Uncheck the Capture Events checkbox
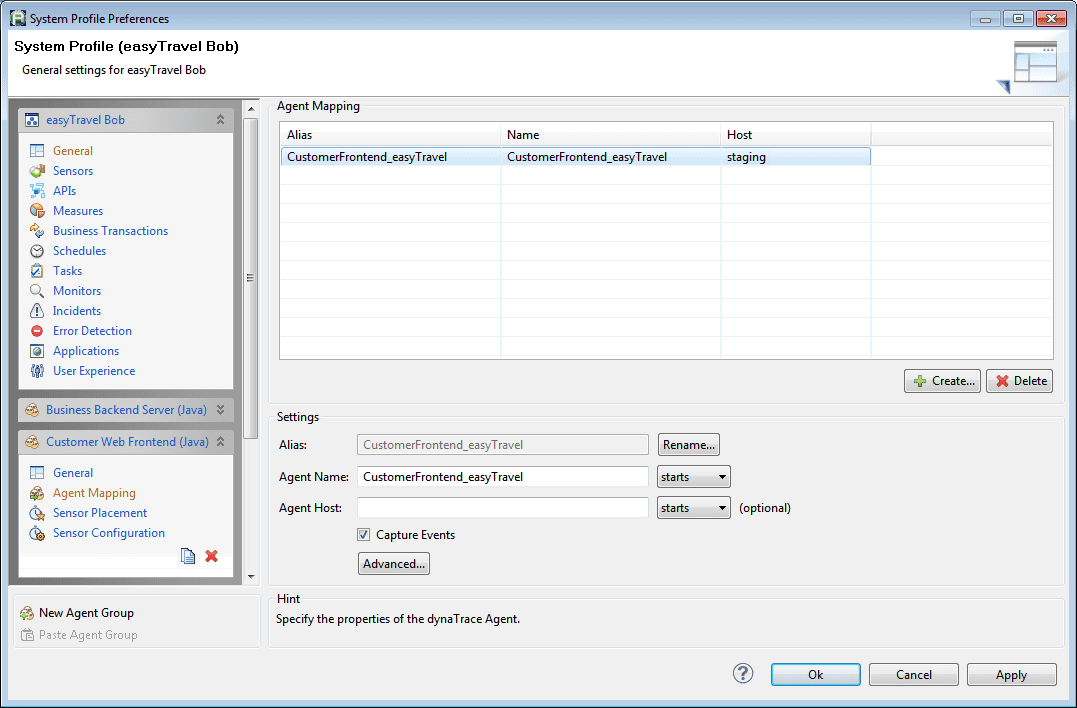 click(x=363, y=534)
